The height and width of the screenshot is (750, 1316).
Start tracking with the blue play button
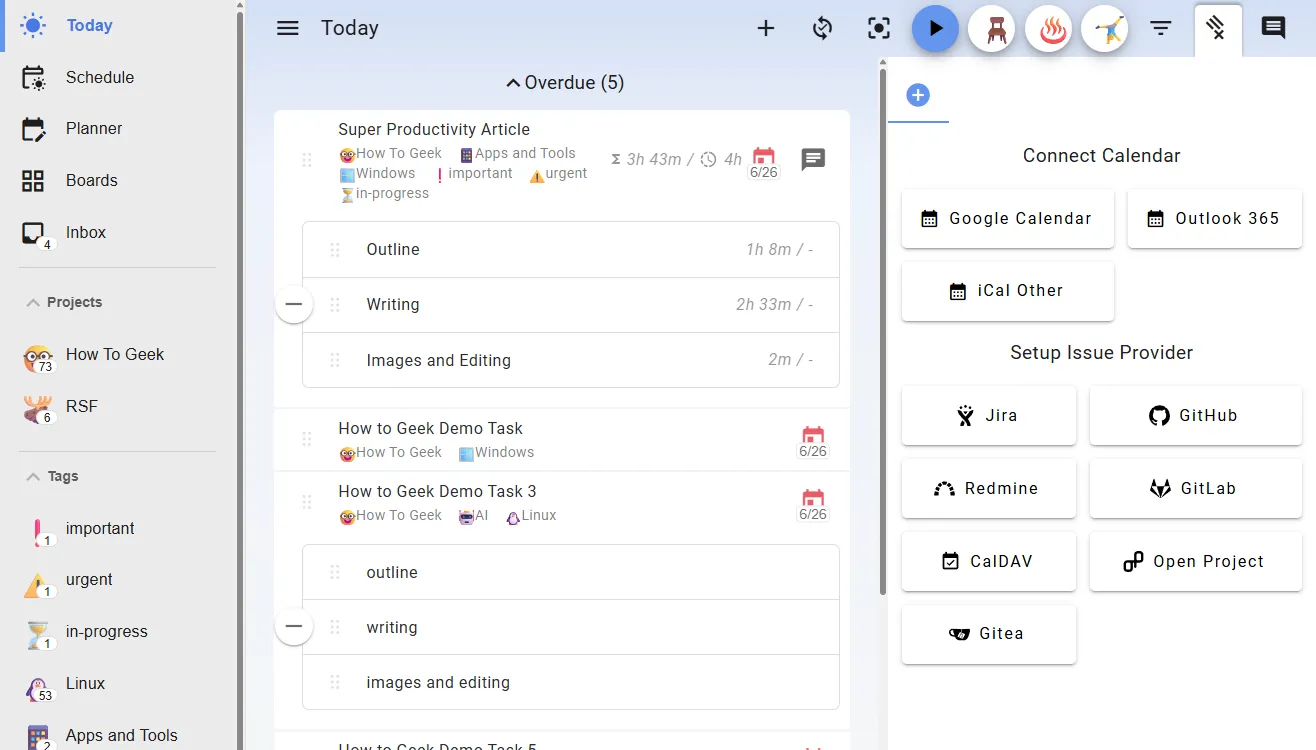coord(935,28)
